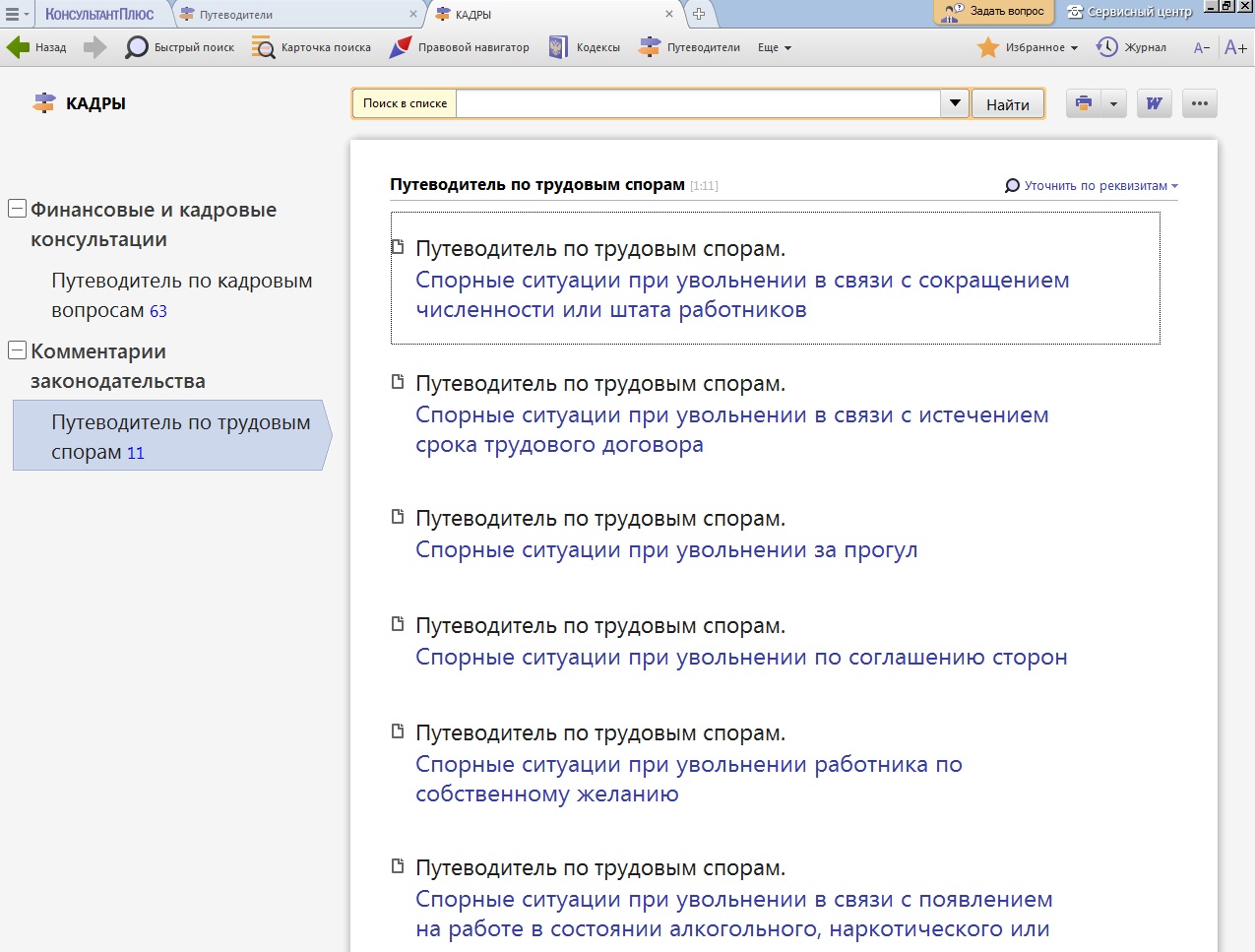This screenshot has height=952, width=1255.
Task: Increase font size with A+ button
Action: coord(1235,47)
